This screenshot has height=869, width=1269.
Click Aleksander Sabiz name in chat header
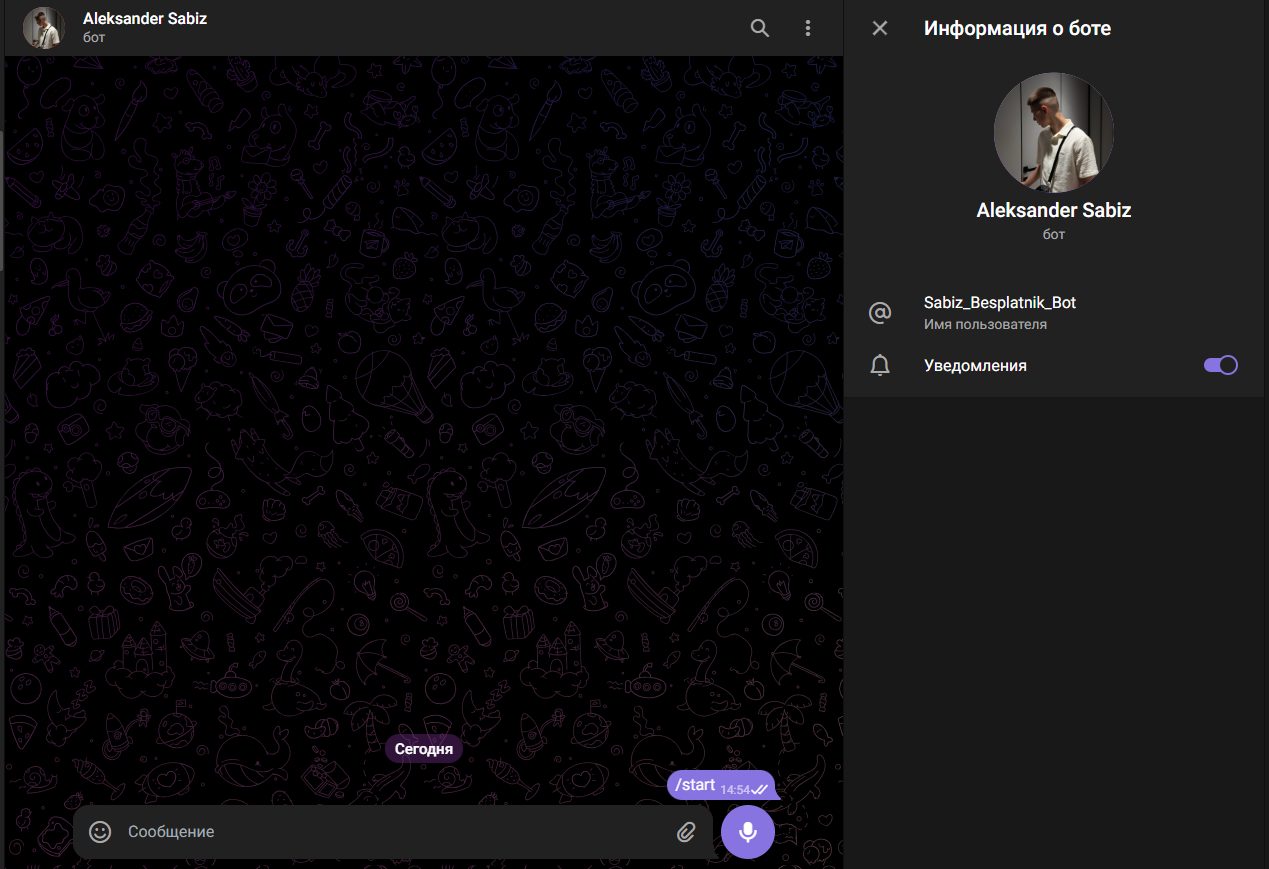click(x=145, y=19)
